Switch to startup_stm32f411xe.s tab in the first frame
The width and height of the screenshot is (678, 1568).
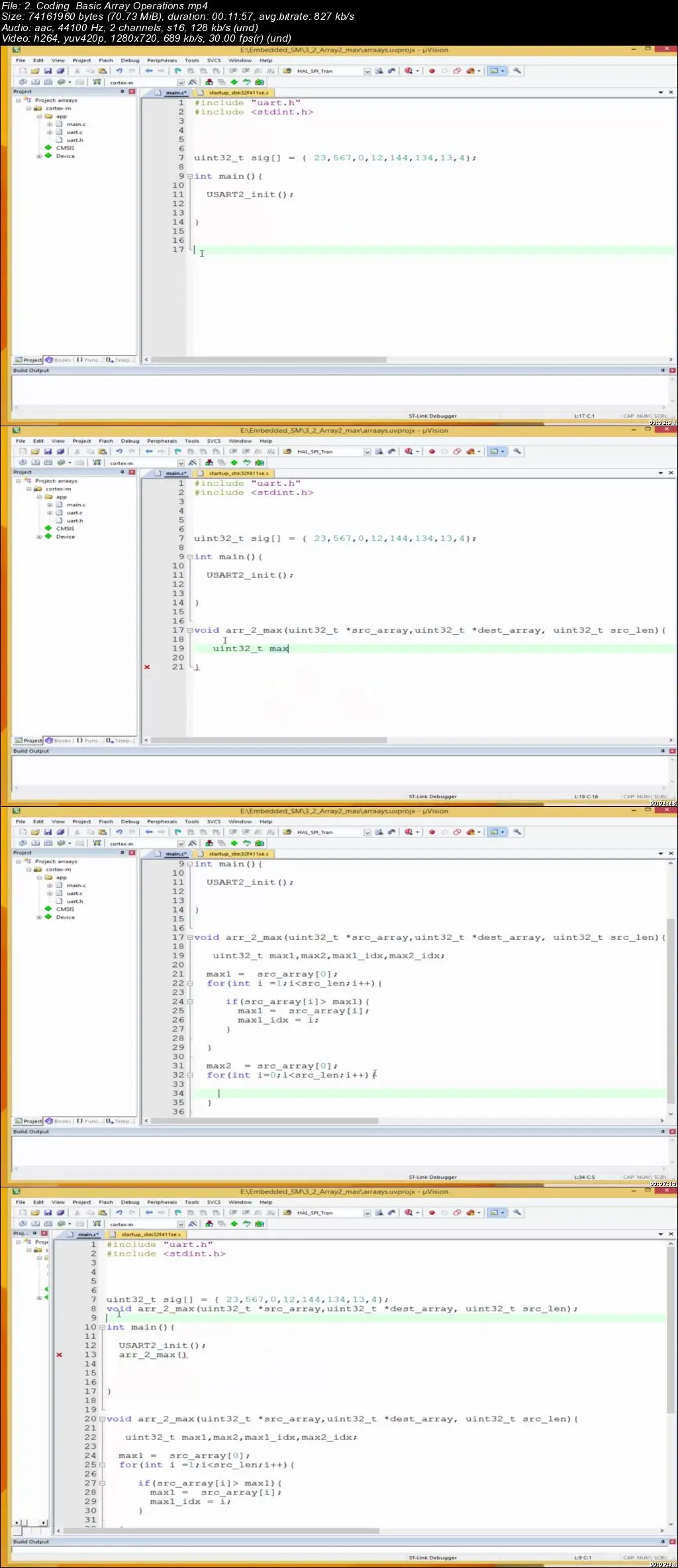click(x=234, y=93)
